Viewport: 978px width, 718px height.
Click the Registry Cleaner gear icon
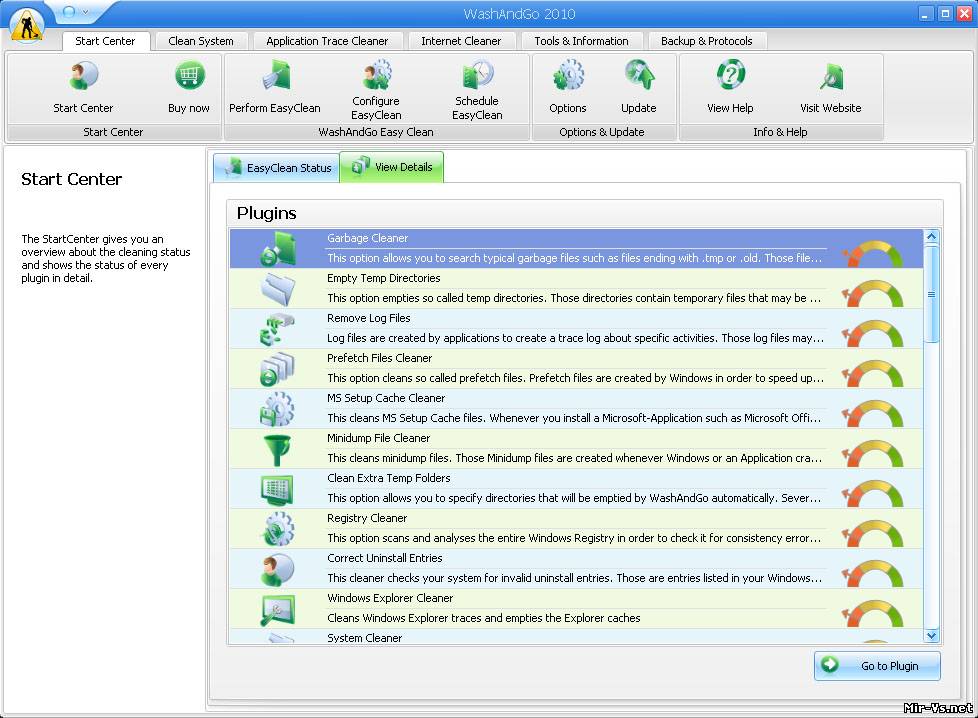pos(278,528)
